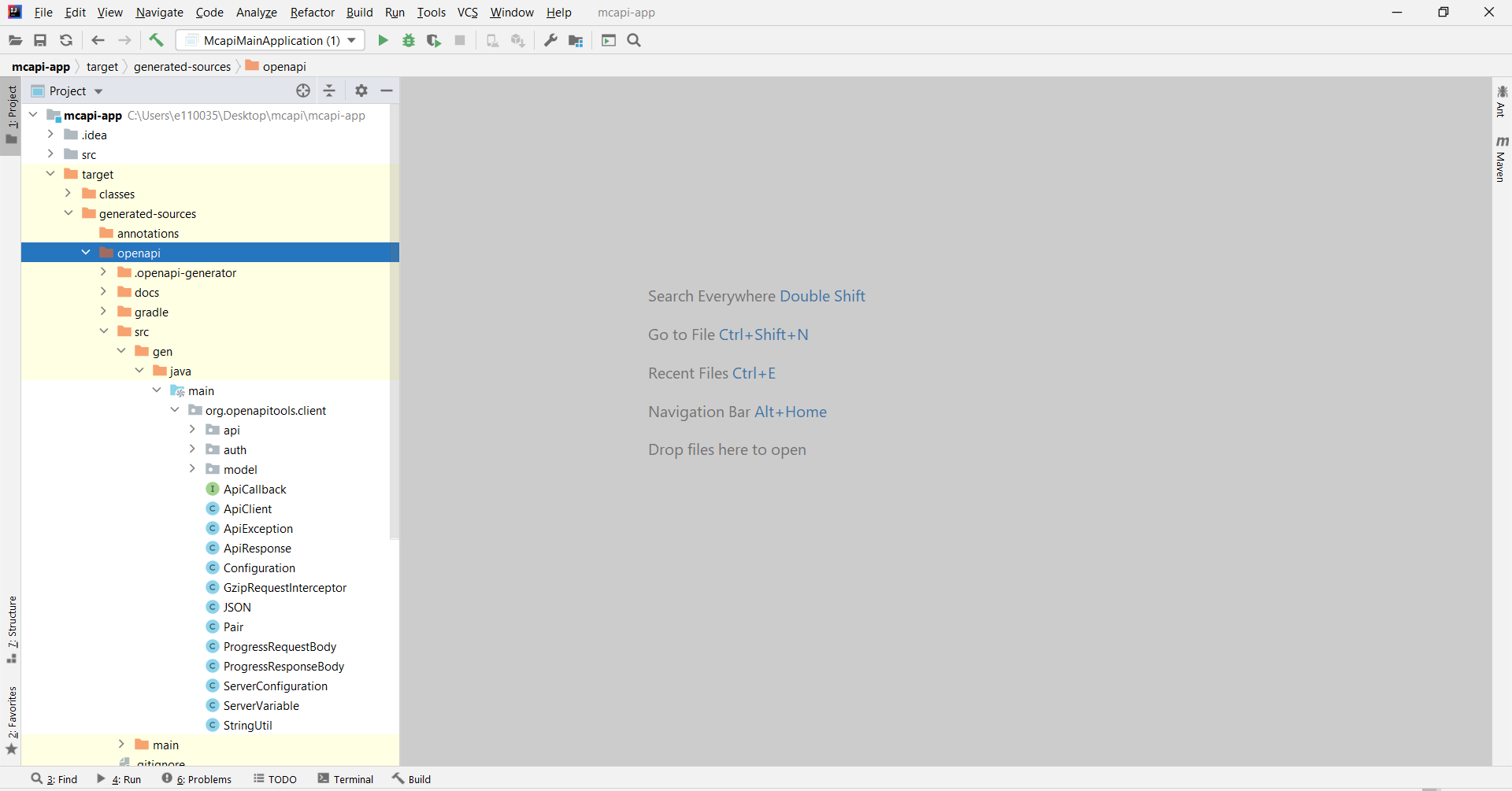Open Project panel gear options
The width and height of the screenshot is (1512, 791).
pyautogui.click(x=361, y=91)
